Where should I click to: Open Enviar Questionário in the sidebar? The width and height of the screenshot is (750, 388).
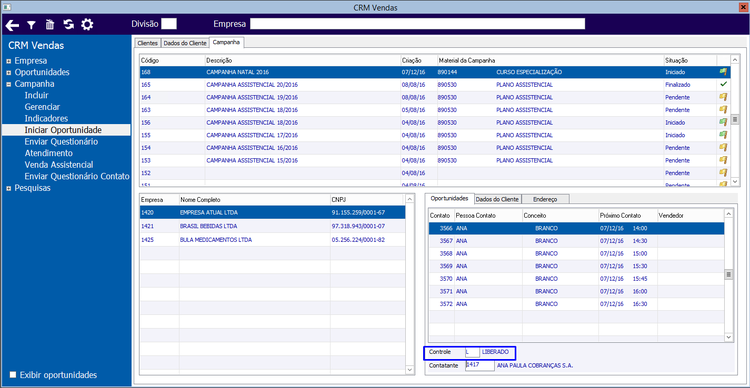tap(61, 142)
